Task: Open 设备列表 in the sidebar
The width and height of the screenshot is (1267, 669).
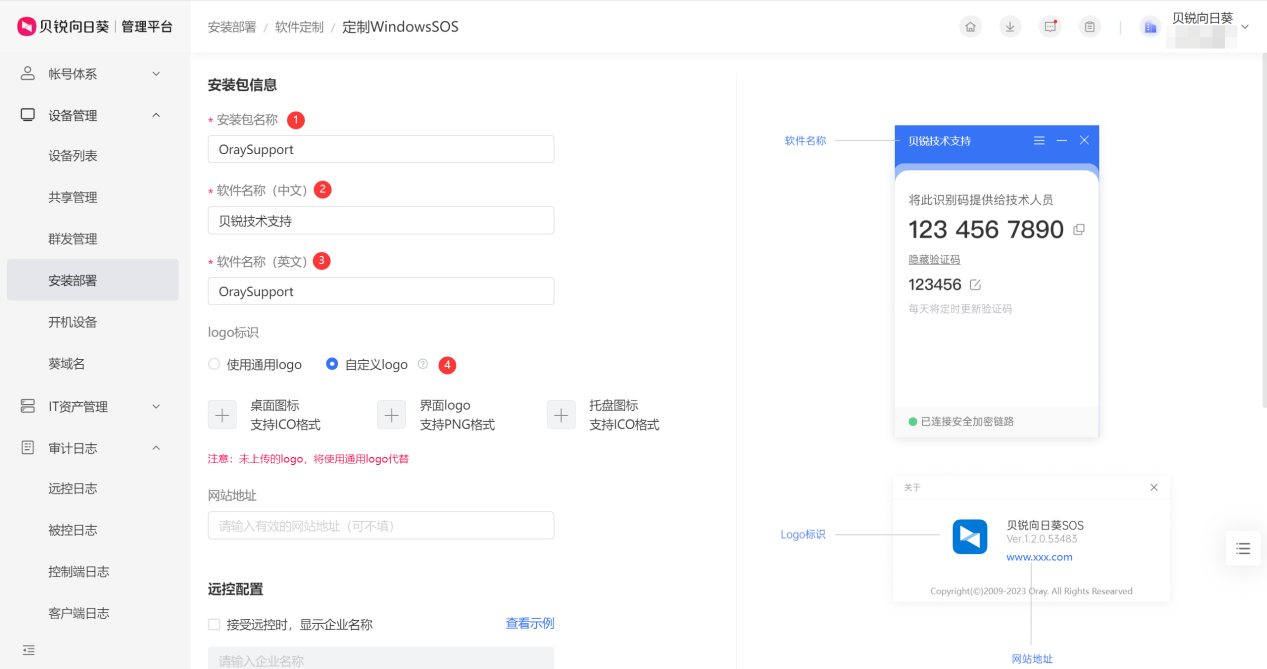Action: click(x=73, y=156)
